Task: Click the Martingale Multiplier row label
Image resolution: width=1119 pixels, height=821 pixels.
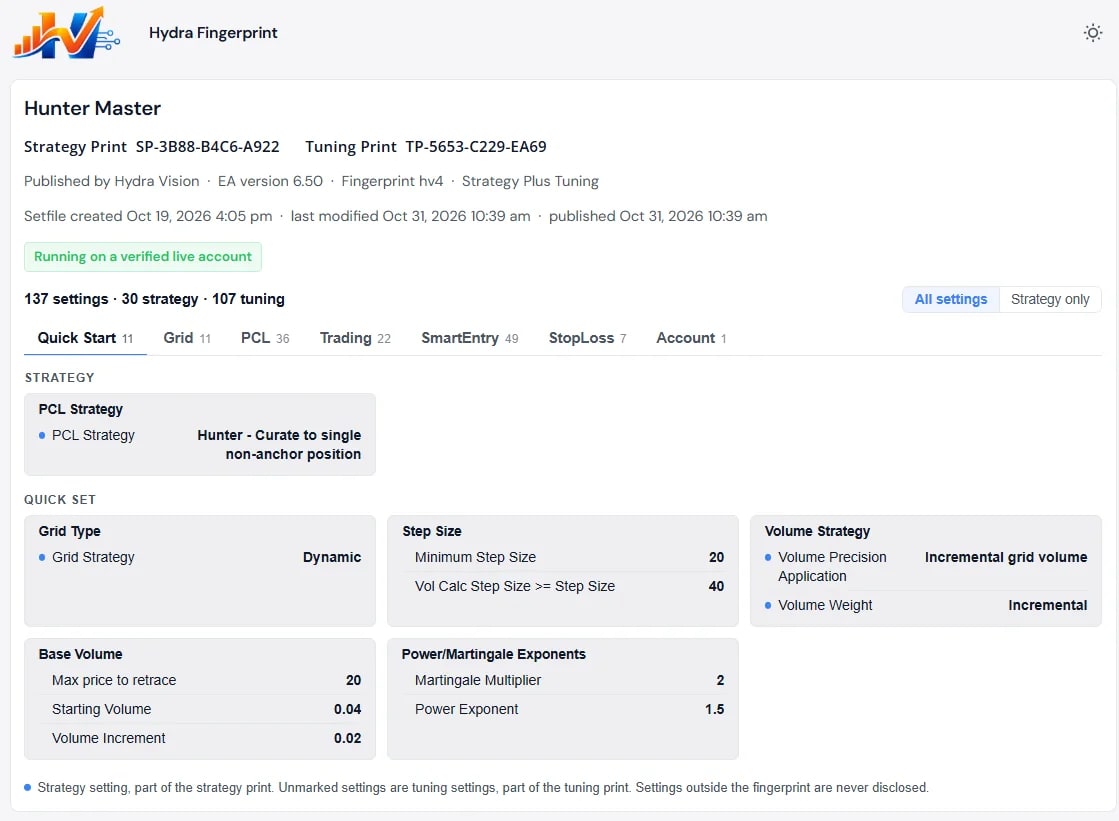Action: (477, 680)
